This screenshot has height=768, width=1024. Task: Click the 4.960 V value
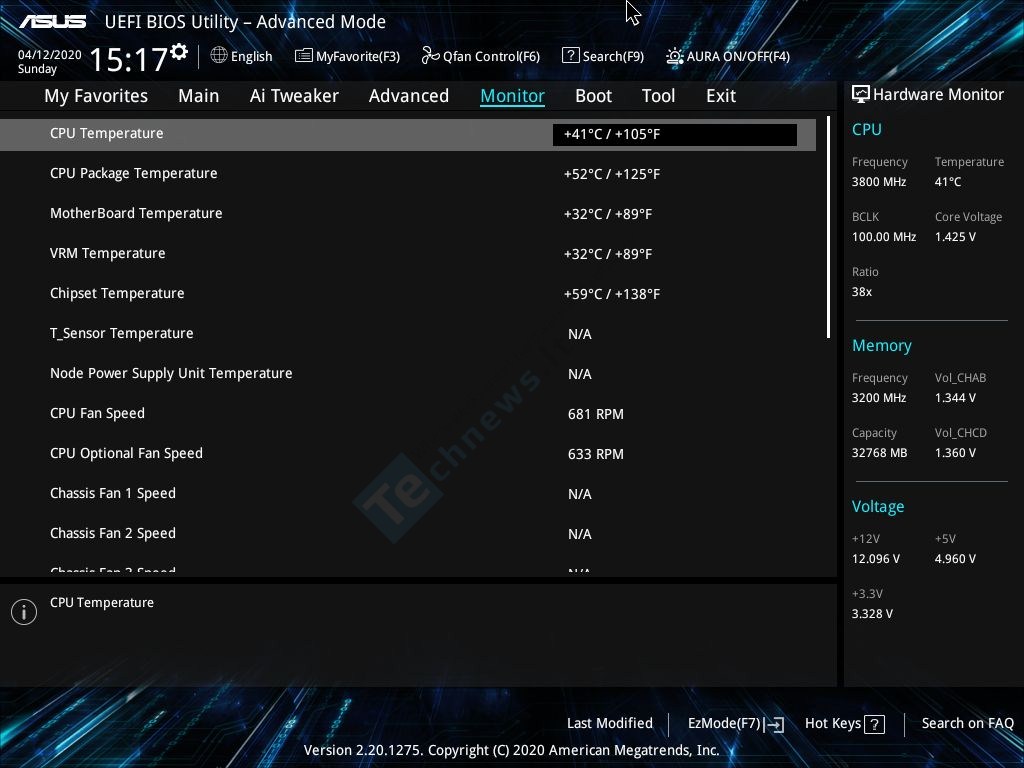click(x=955, y=559)
